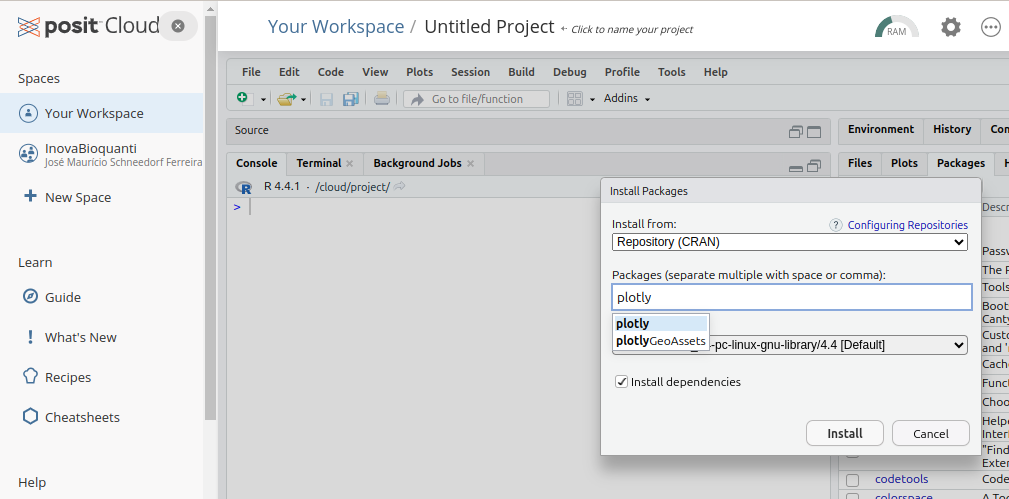Image resolution: width=1009 pixels, height=499 pixels.
Task: Open the Code menu
Action: 331,72
